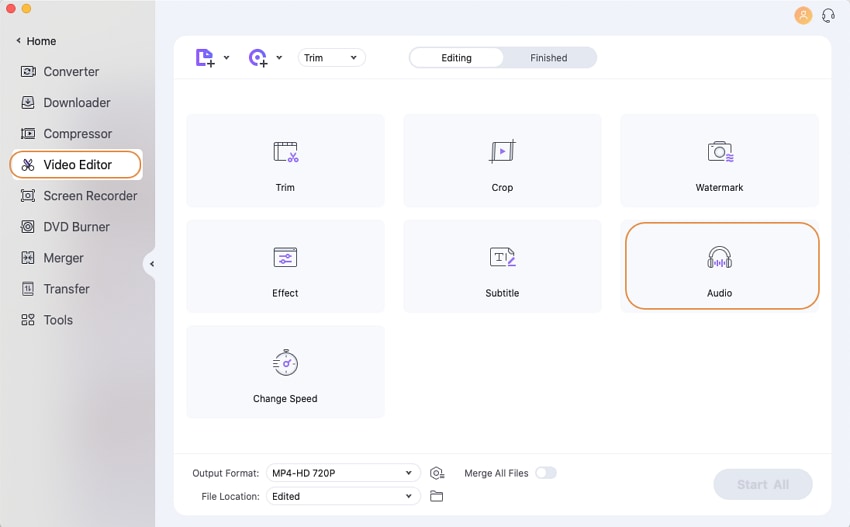
Task: Open the Watermark tool
Action: pos(719,160)
